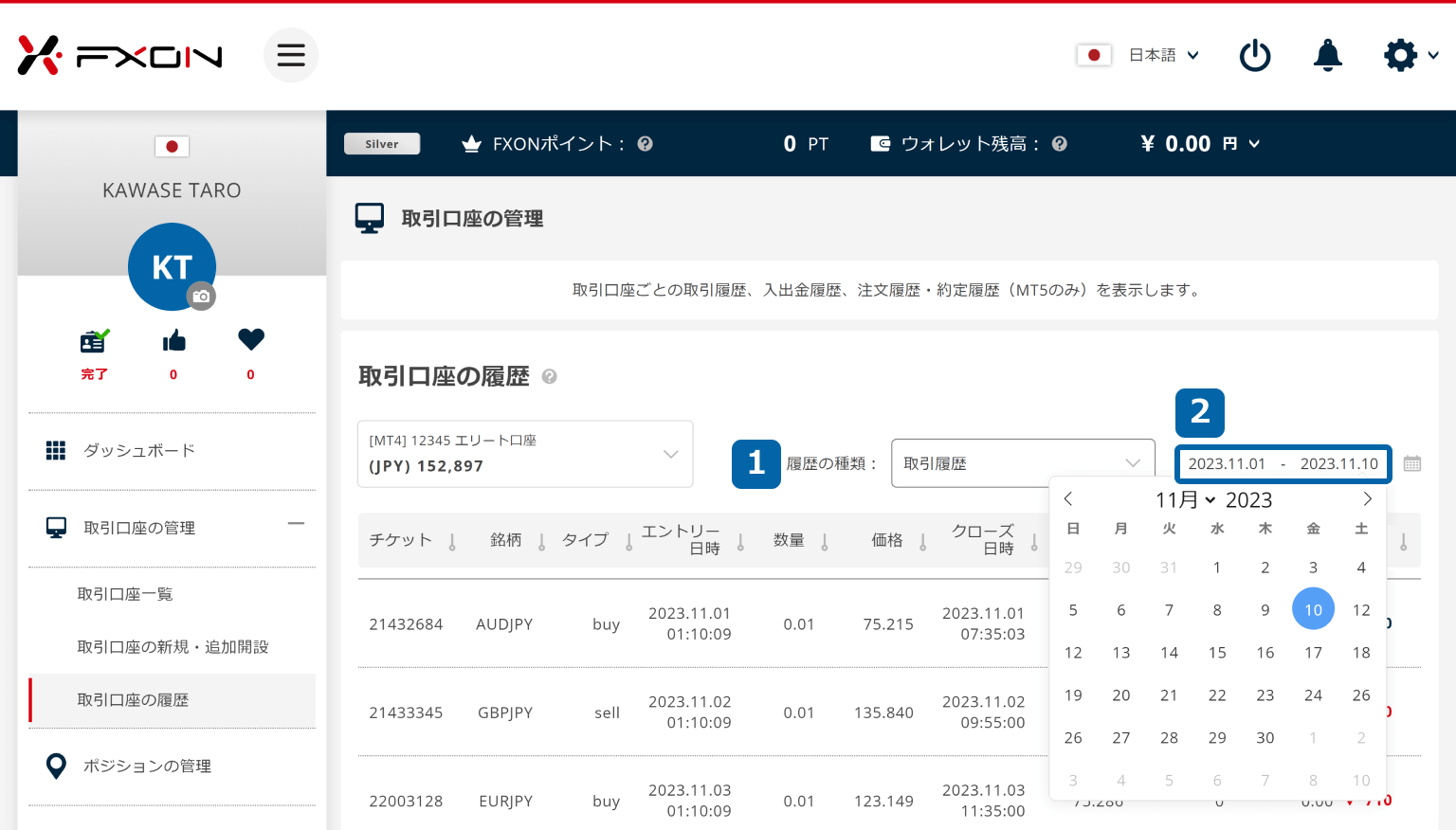Open the 11月 month dropdown in calendar
Screen dimensions: 1456x830
(1185, 499)
